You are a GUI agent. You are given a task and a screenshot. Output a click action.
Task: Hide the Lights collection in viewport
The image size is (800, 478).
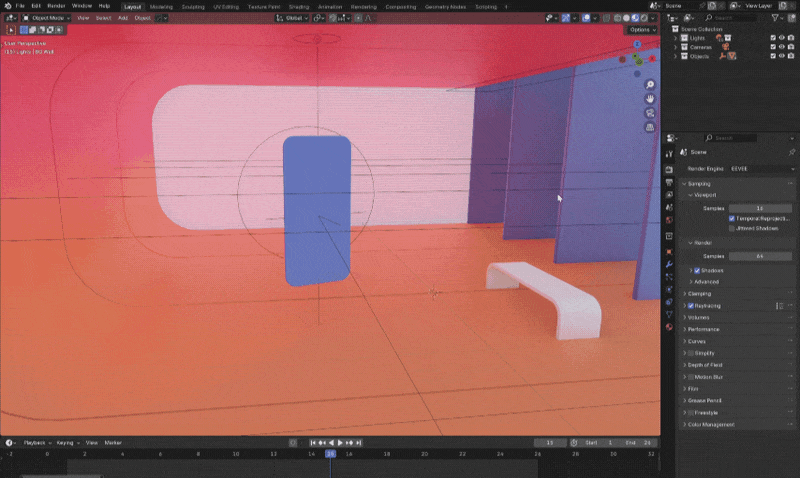(783, 38)
